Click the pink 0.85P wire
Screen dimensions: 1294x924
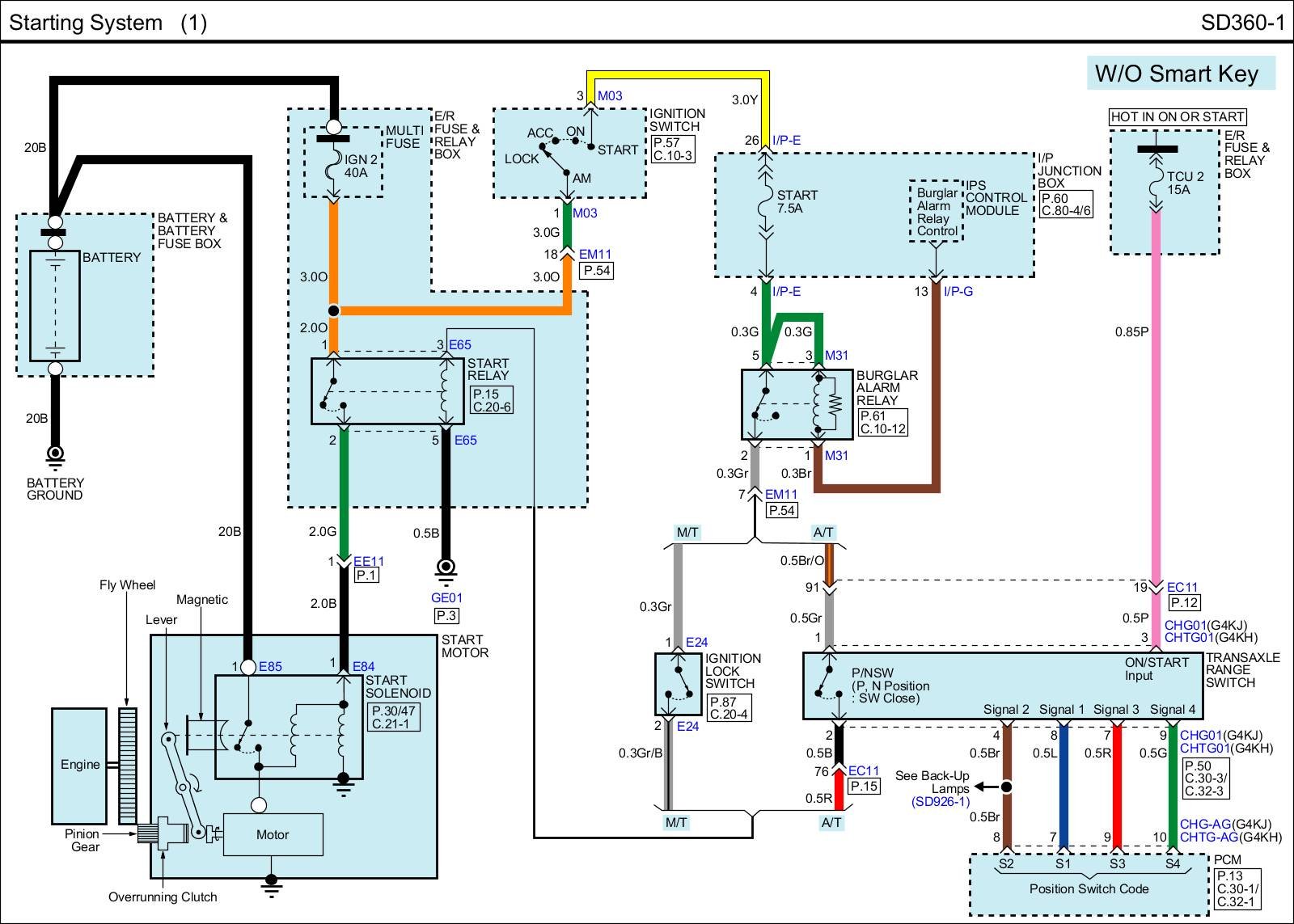(1156, 404)
